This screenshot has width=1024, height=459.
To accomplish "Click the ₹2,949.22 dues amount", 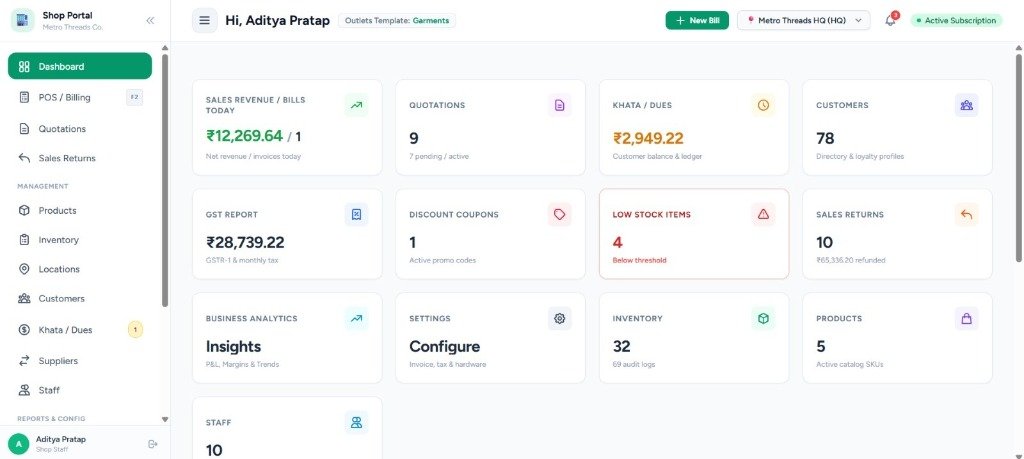I will [x=648, y=138].
